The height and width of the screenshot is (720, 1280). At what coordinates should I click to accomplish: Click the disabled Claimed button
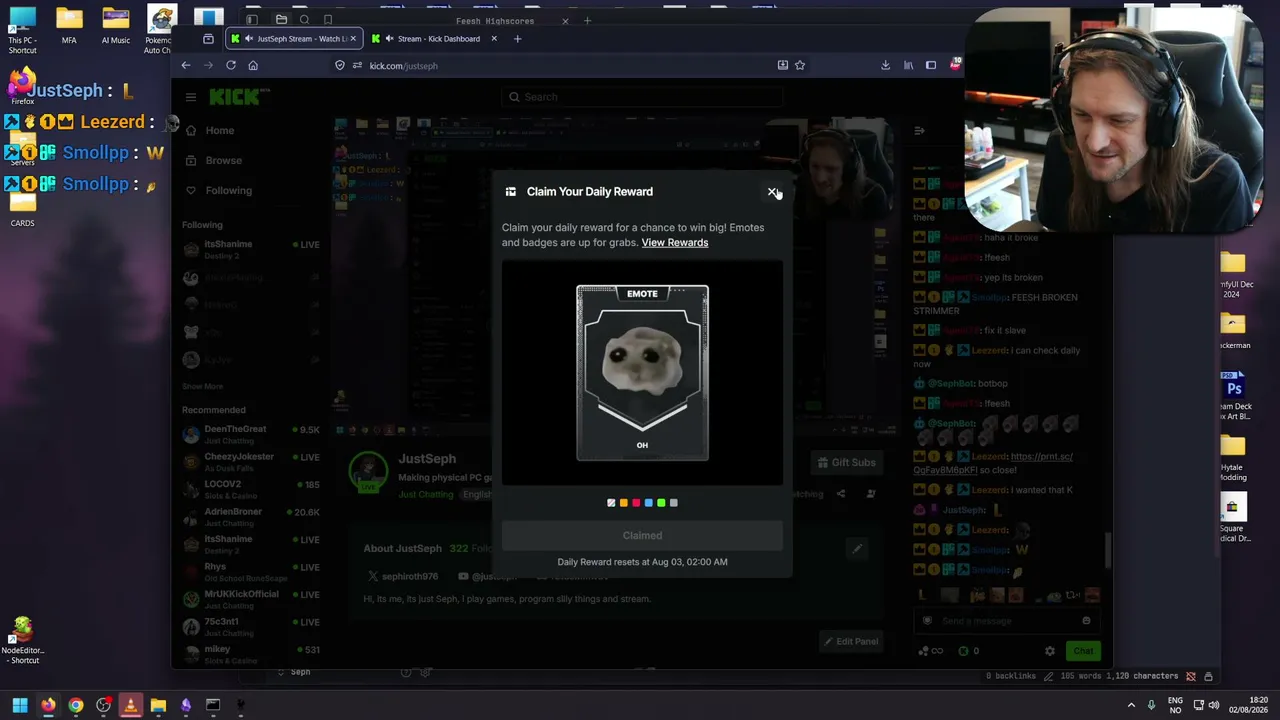[642, 536]
